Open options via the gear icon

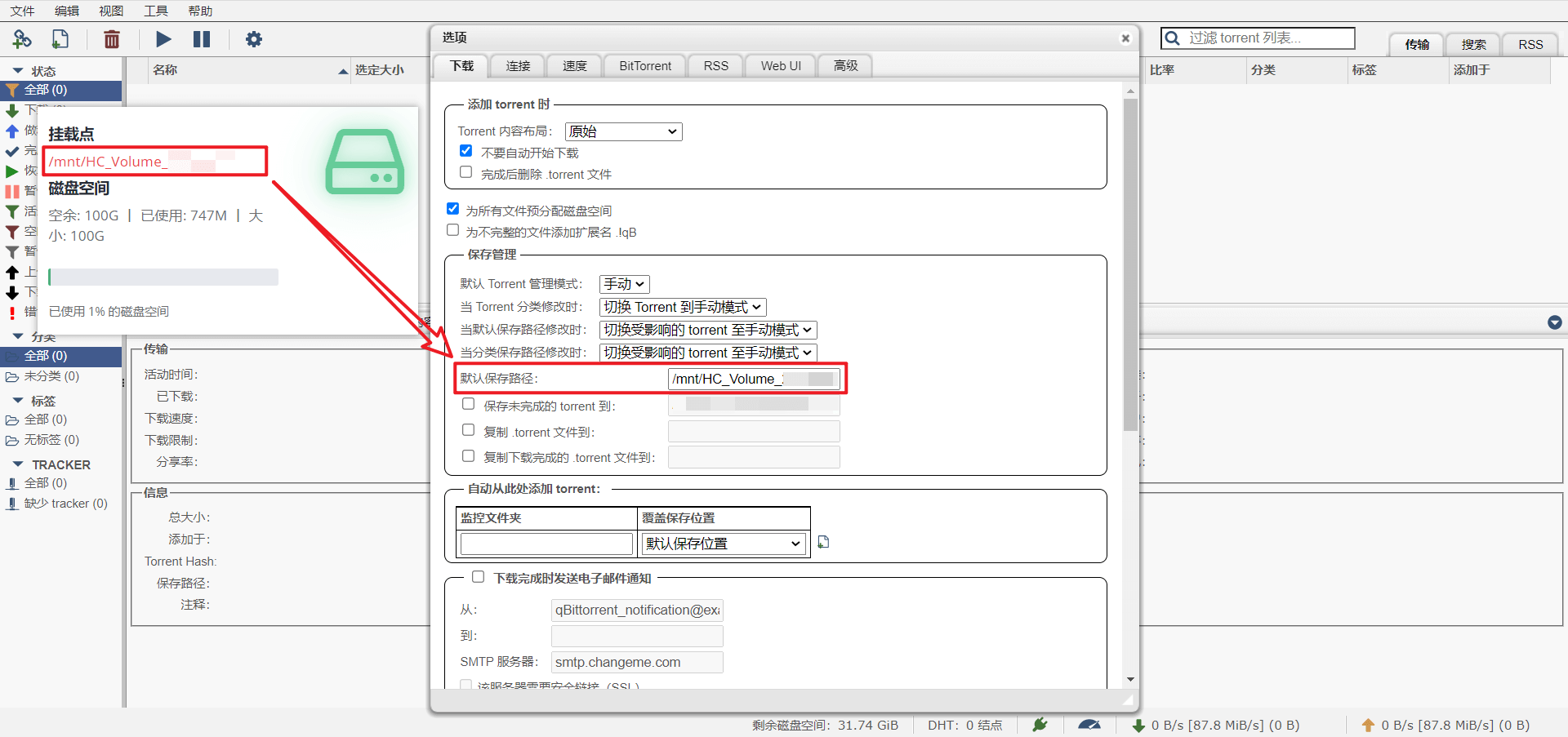click(x=254, y=38)
